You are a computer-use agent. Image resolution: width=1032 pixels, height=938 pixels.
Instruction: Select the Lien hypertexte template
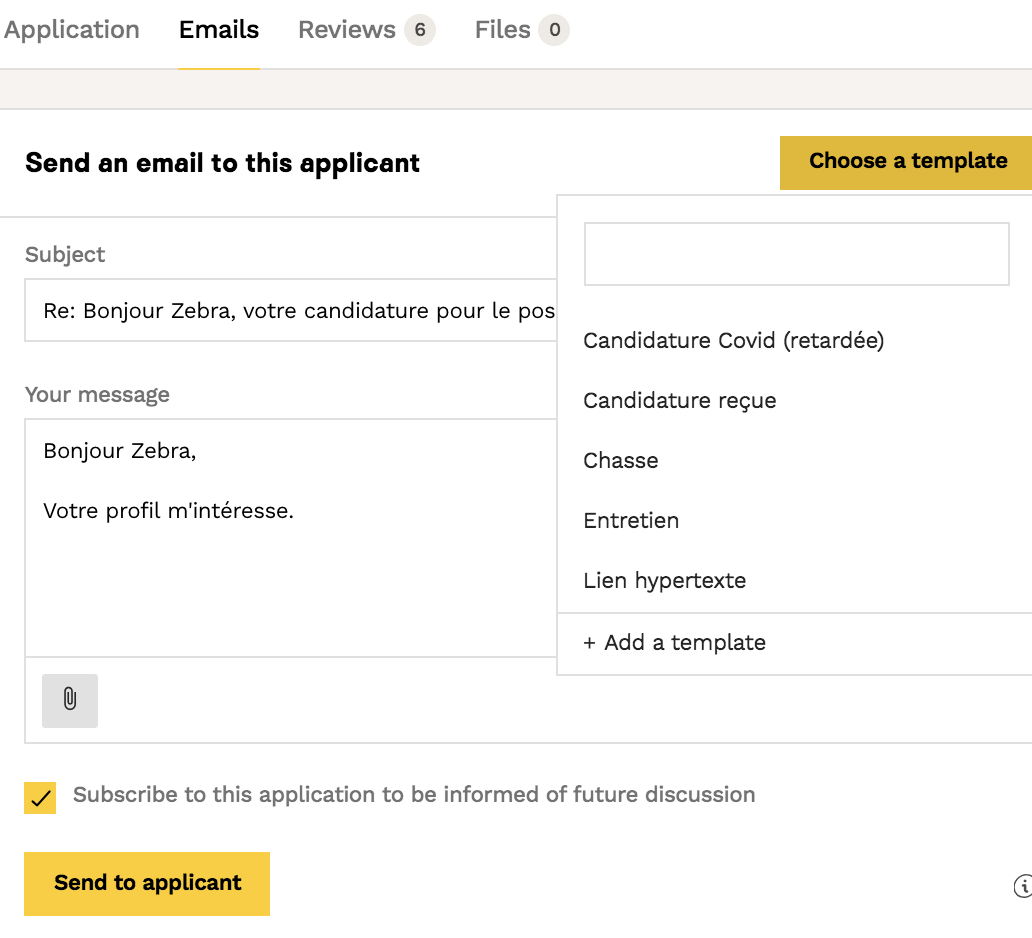point(664,581)
